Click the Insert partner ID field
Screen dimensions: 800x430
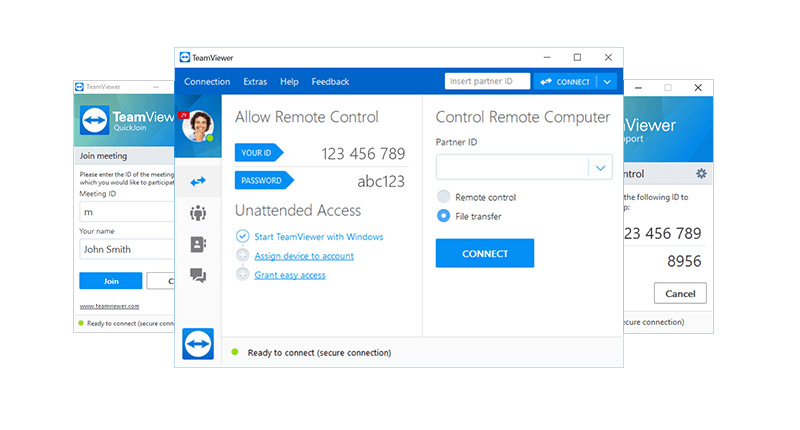487,81
